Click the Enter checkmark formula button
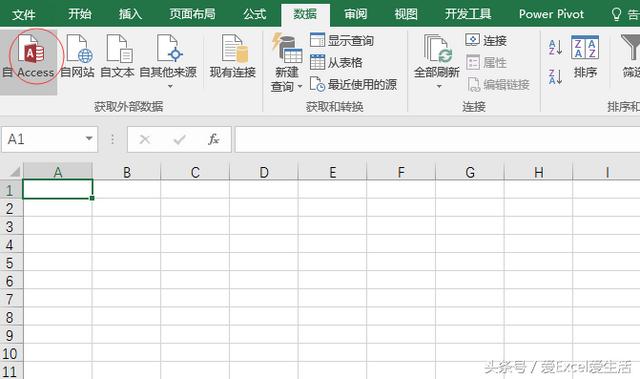The width and height of the screenshot is (640, 379). click(x=179, y=140)
